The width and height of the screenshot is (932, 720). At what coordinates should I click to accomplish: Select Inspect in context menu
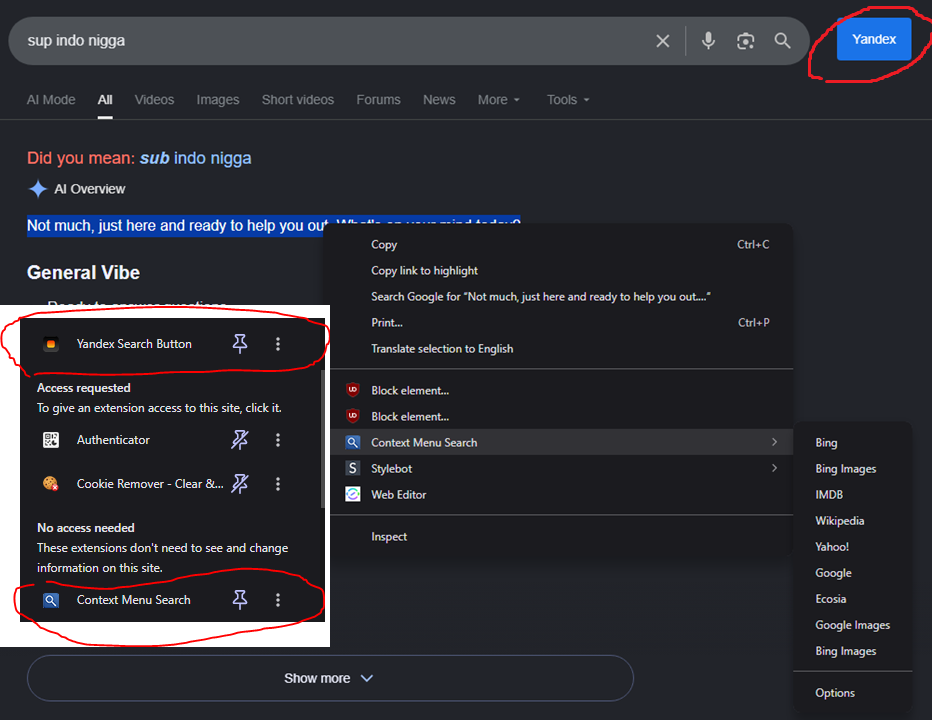pyautogui.click(x=559, y=537)
